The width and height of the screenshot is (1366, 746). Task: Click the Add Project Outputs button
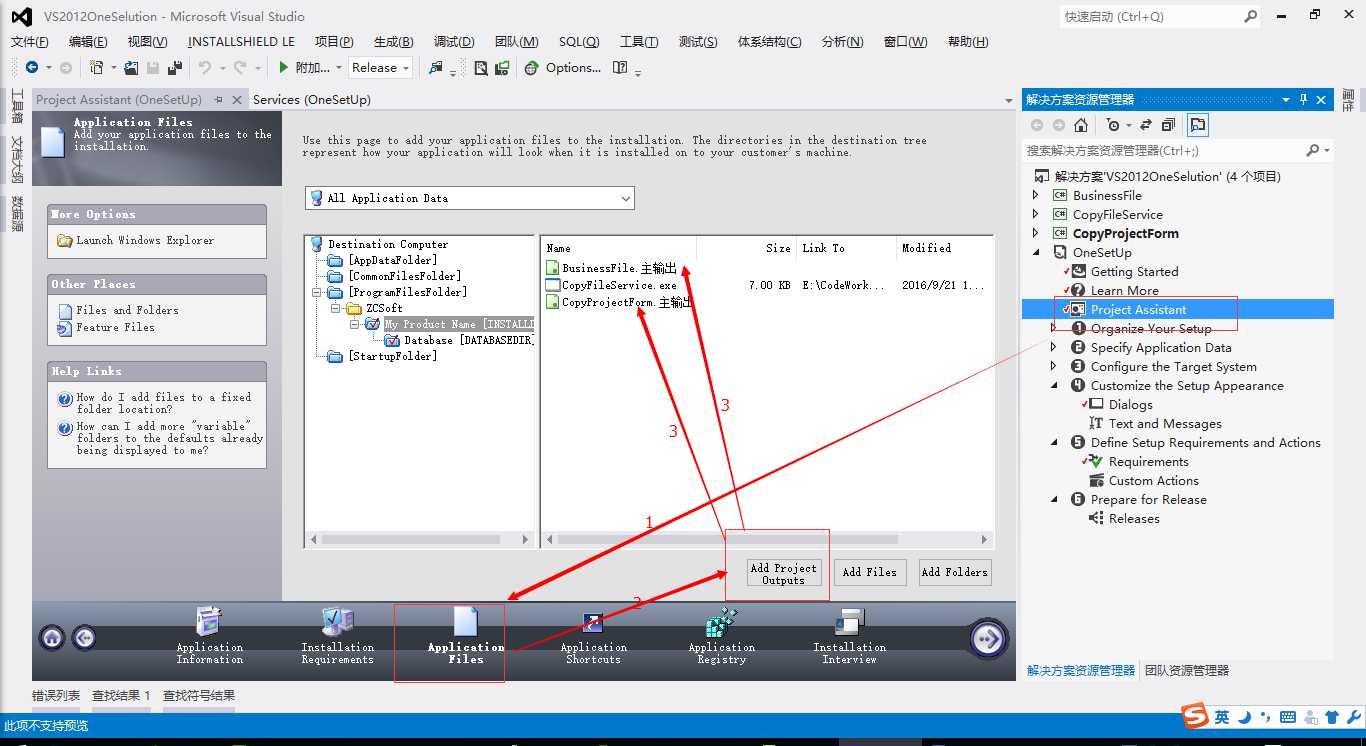(x=784, y=573)
